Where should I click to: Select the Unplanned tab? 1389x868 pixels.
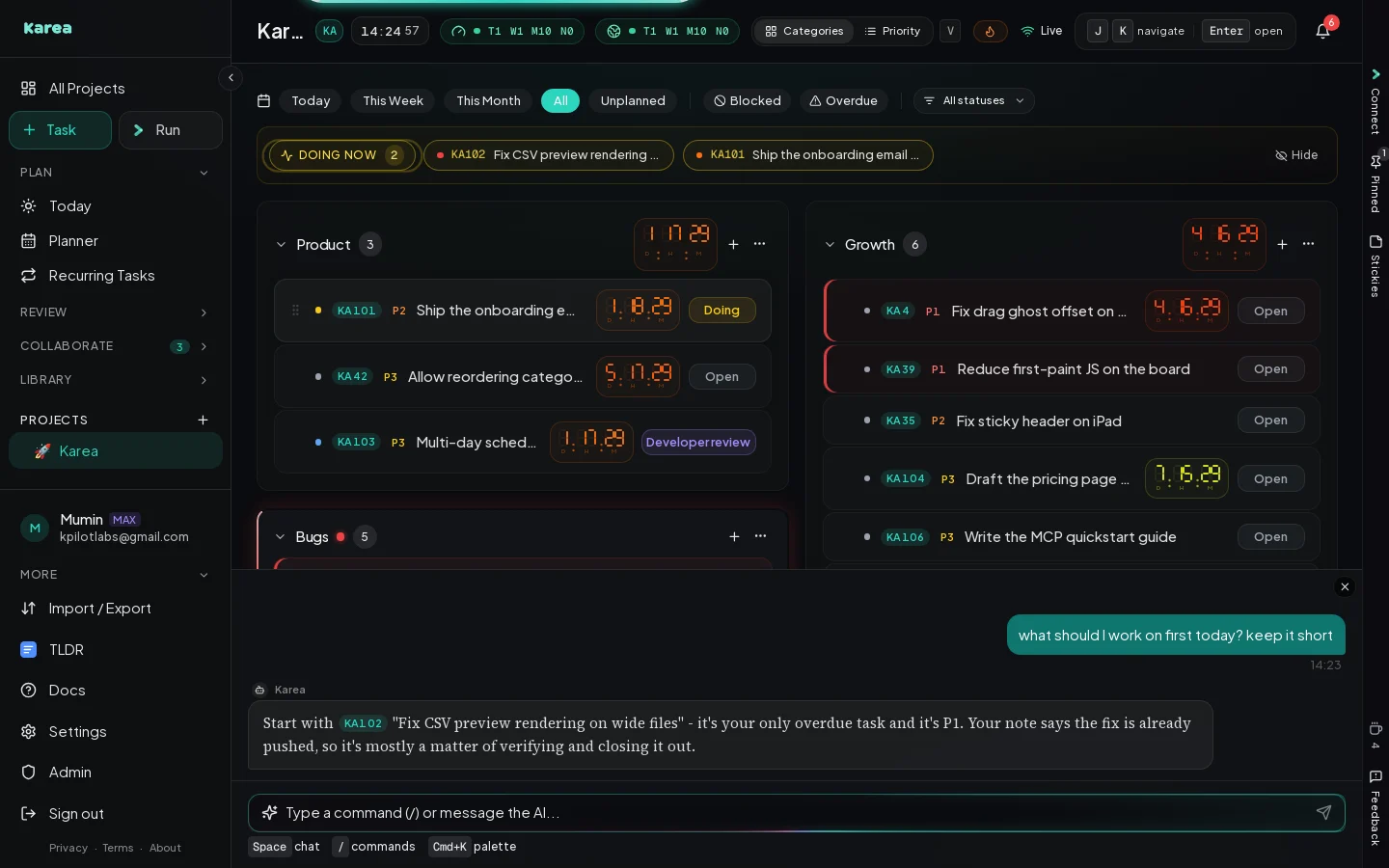(633, 100)
